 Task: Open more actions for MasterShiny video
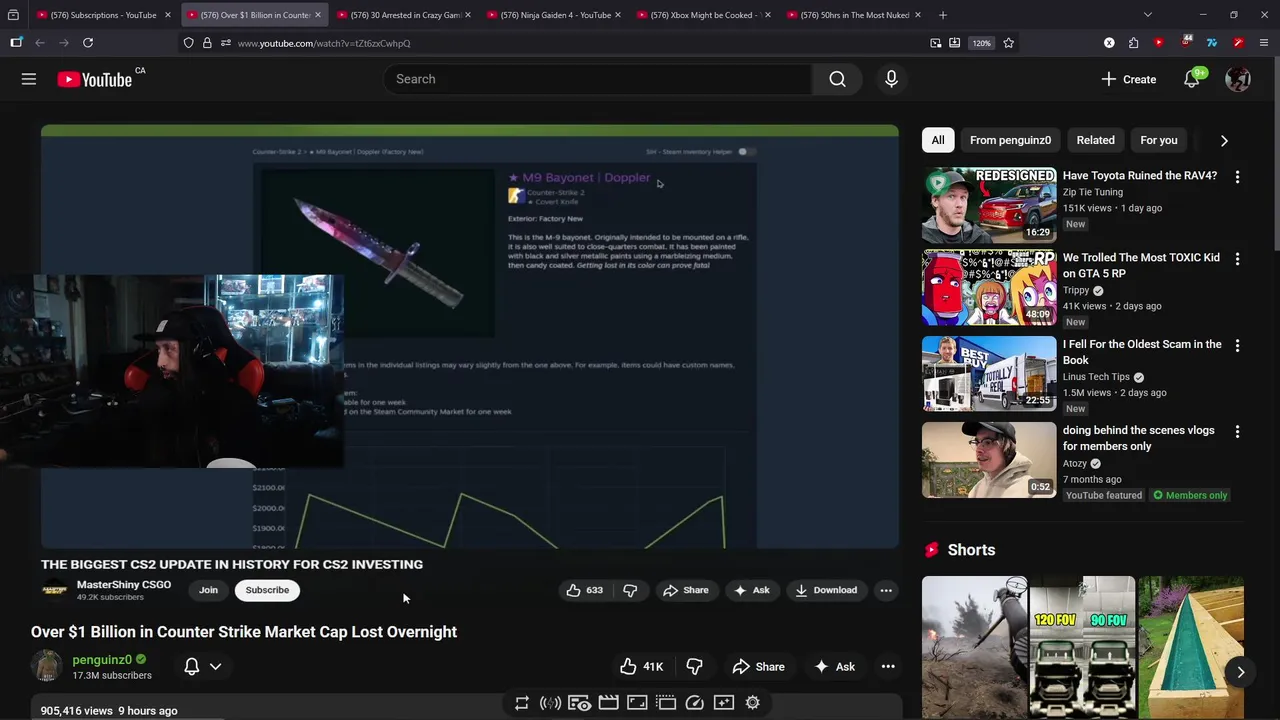point(886,590)
